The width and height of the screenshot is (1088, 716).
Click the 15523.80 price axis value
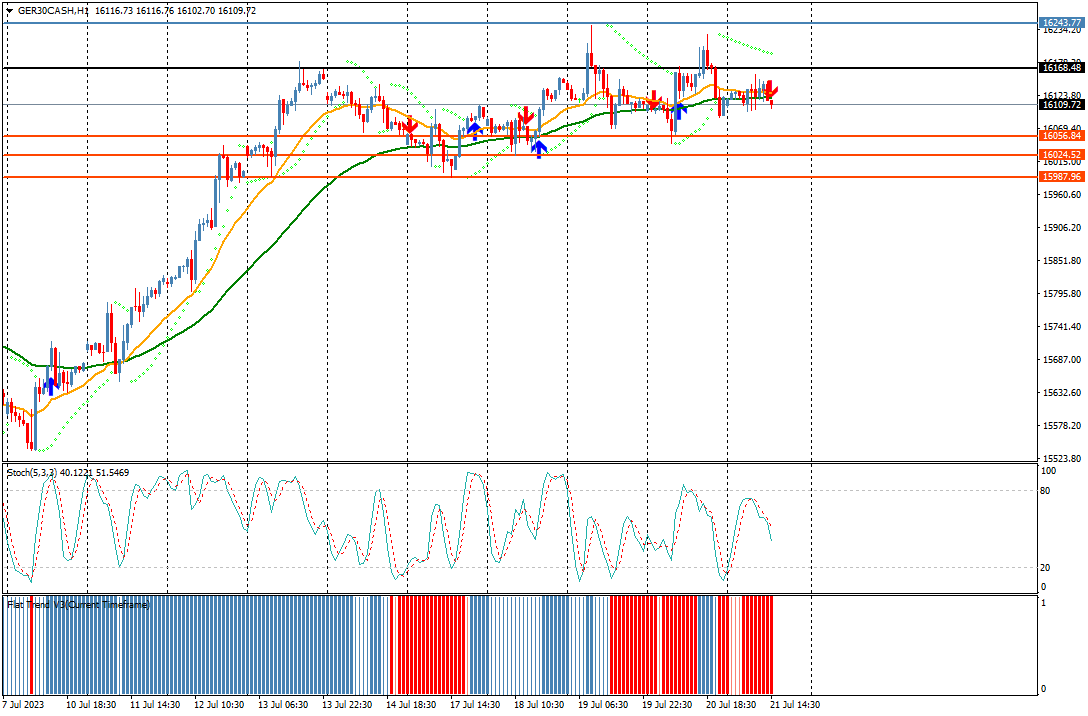click(x=1062, y=459)
